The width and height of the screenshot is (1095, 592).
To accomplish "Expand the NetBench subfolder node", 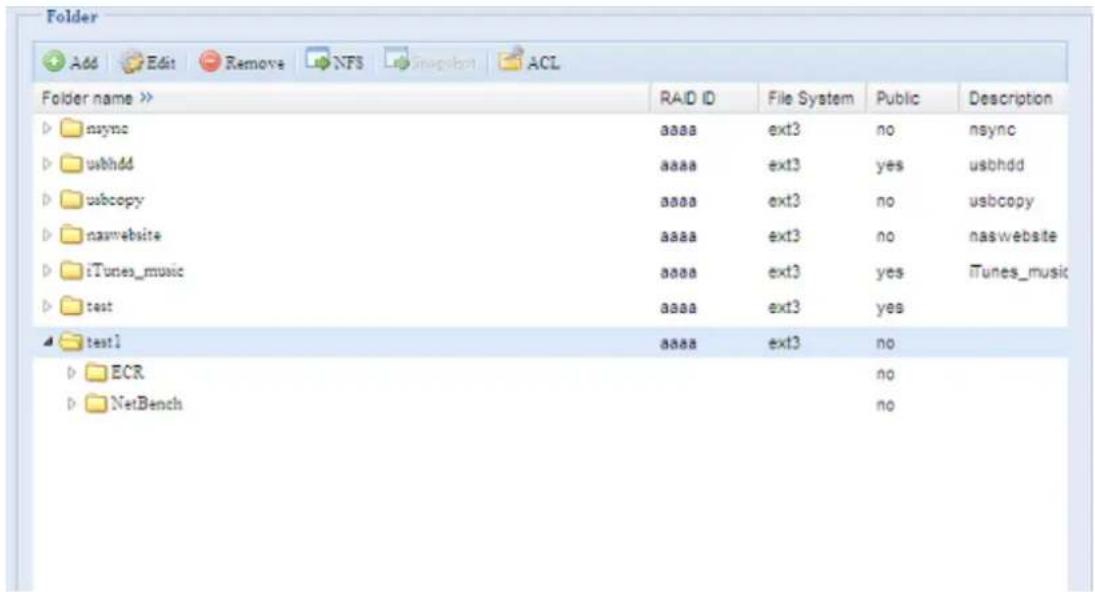I will click(x=71, y=404).
